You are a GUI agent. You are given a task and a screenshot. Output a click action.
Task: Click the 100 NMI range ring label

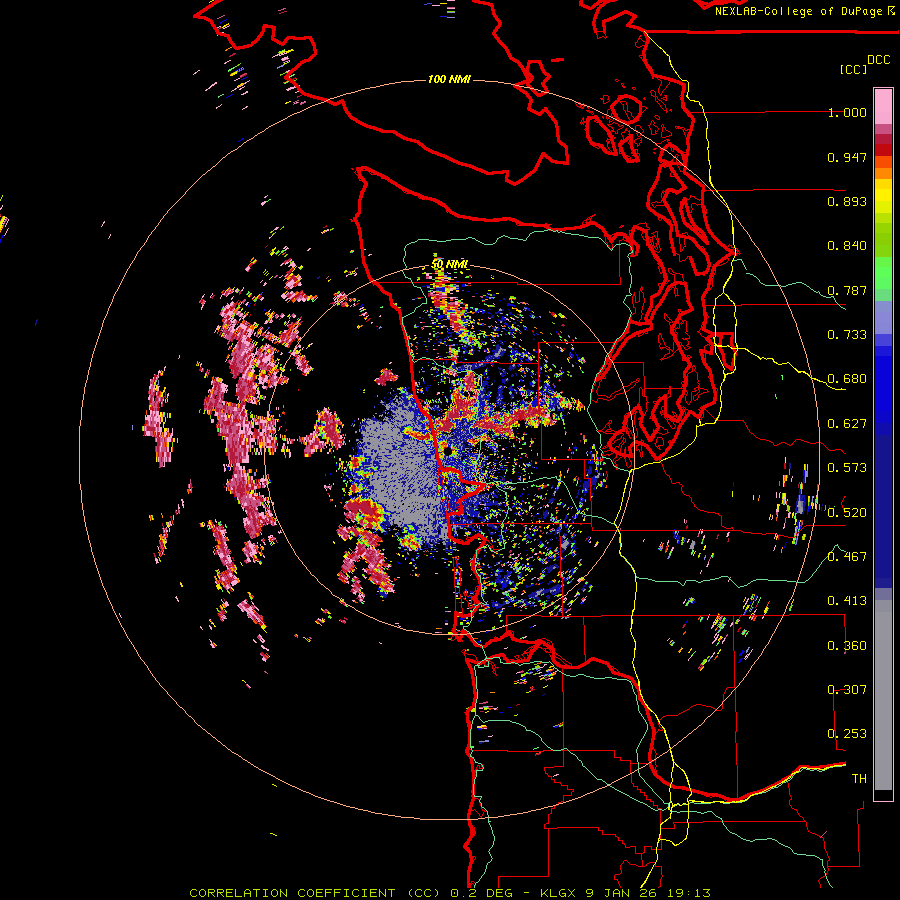coord(449,79)
